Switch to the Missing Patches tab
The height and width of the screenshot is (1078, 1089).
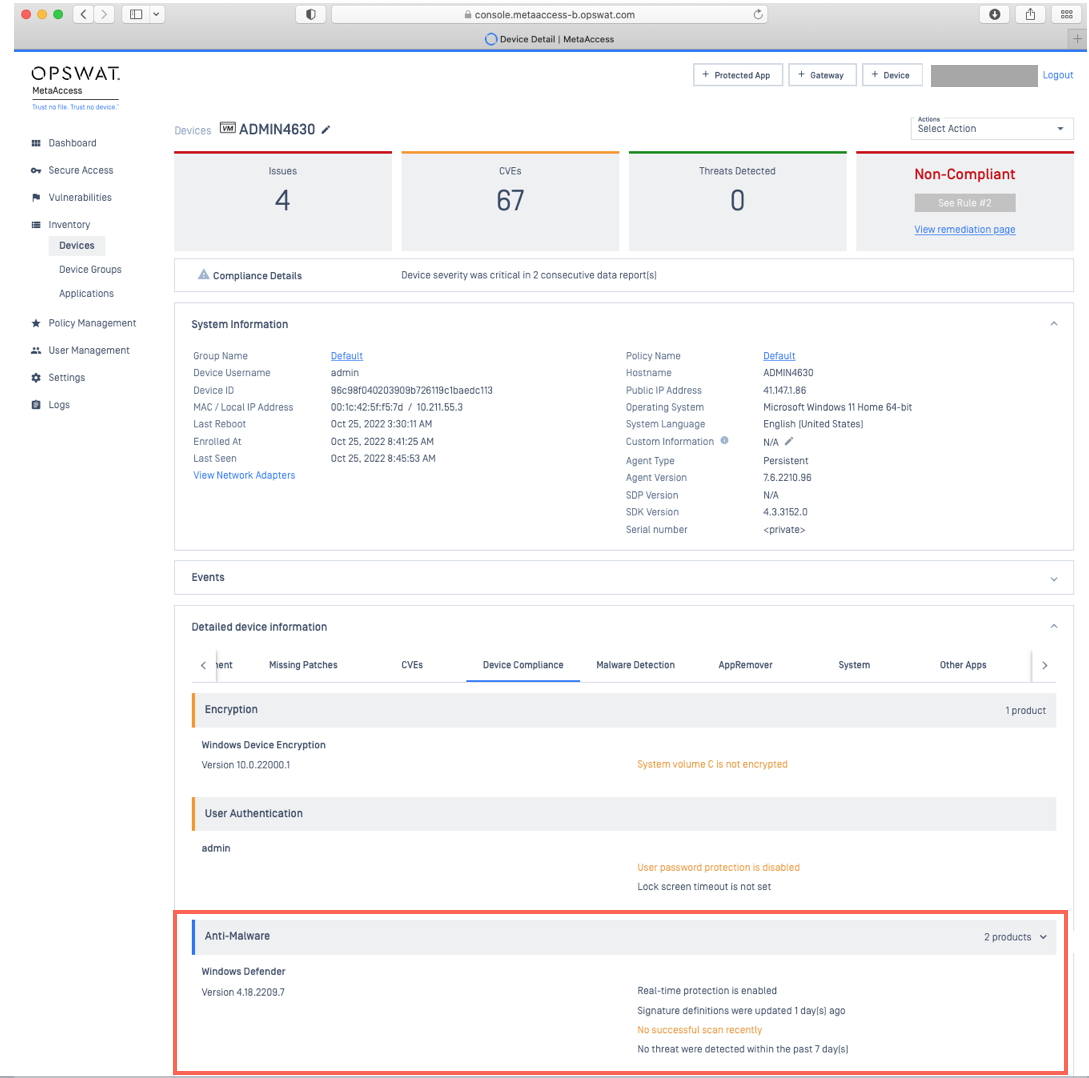point(303,665)
